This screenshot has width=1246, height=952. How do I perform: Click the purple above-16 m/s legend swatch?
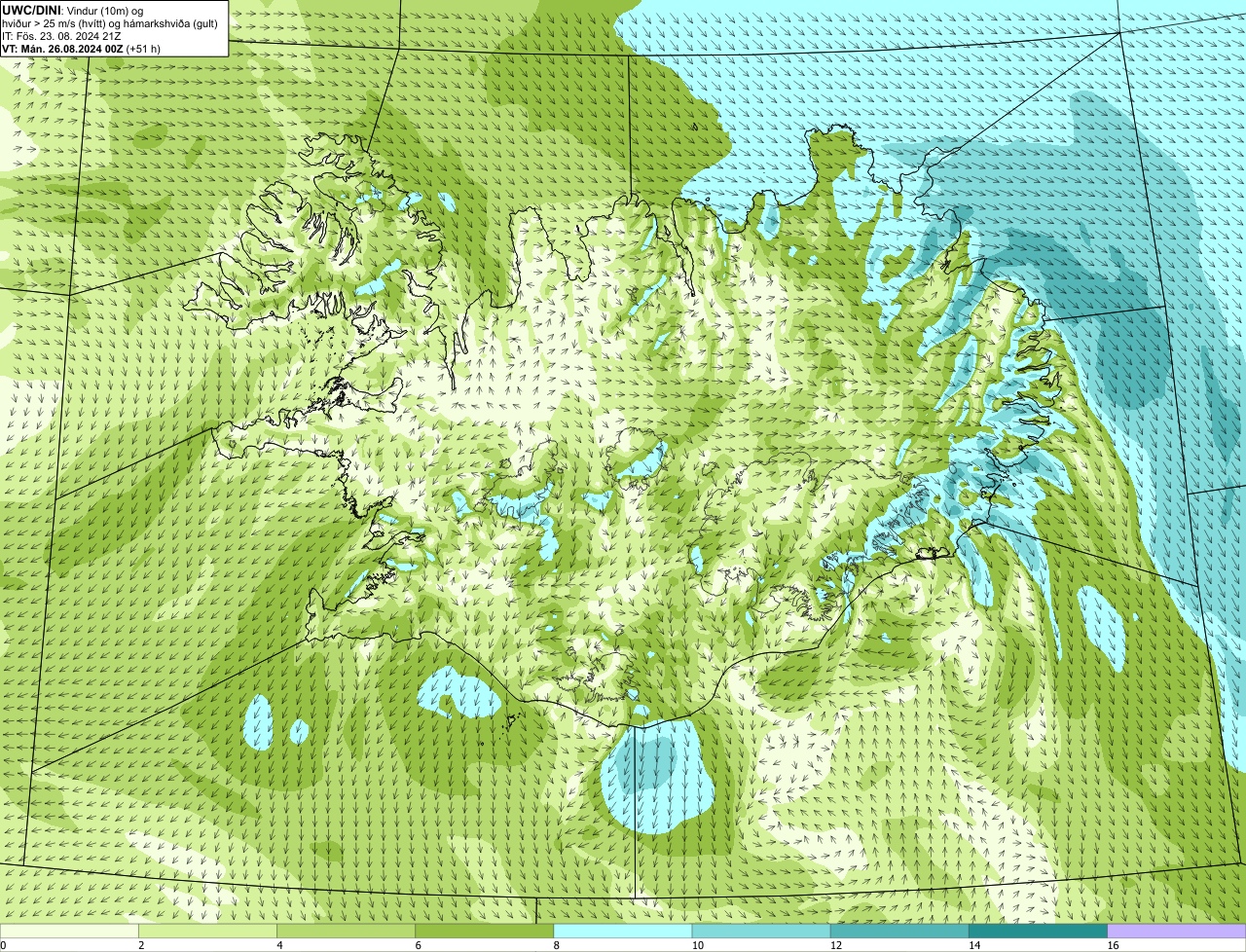point(1176,931)
